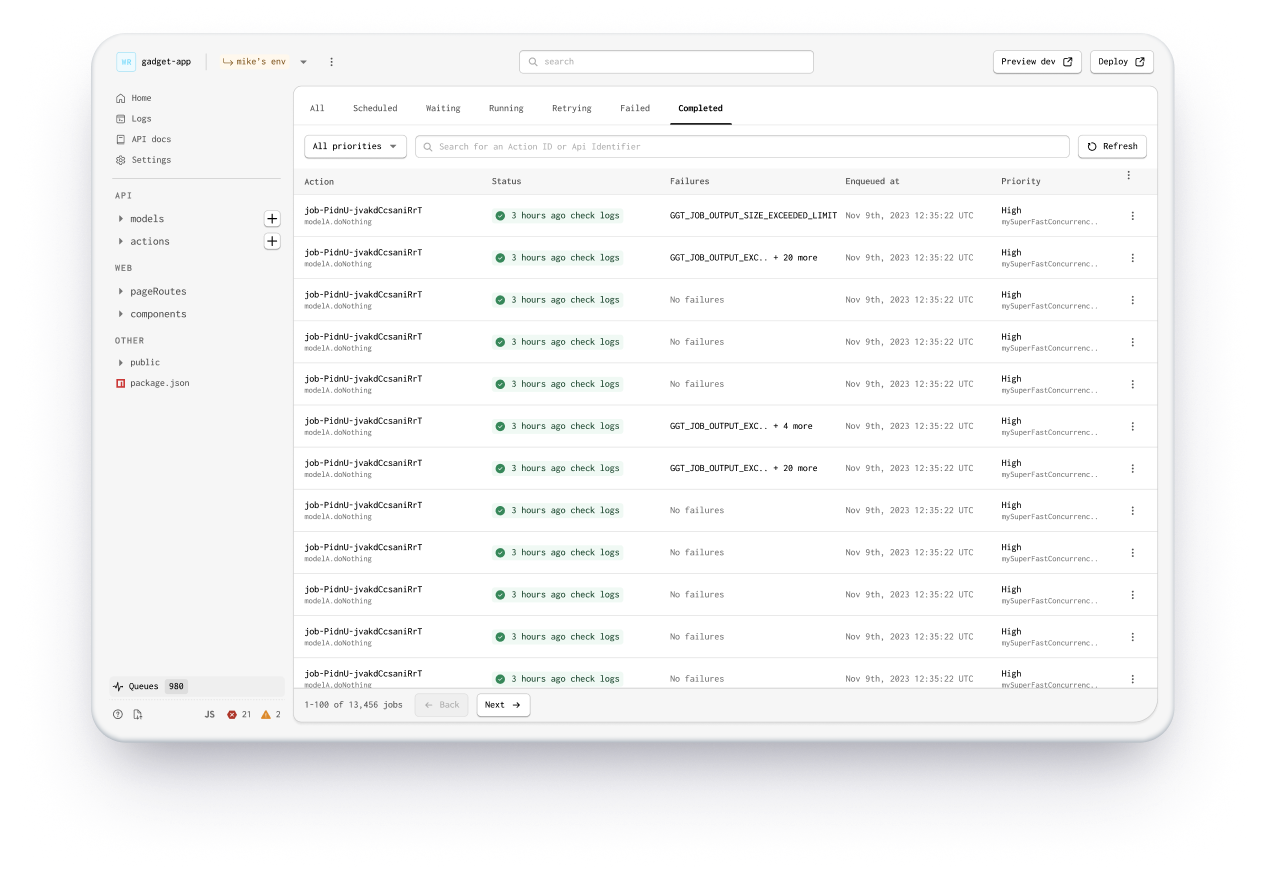
Task: Click the file icon beside help icon
Action: (138, 715)
